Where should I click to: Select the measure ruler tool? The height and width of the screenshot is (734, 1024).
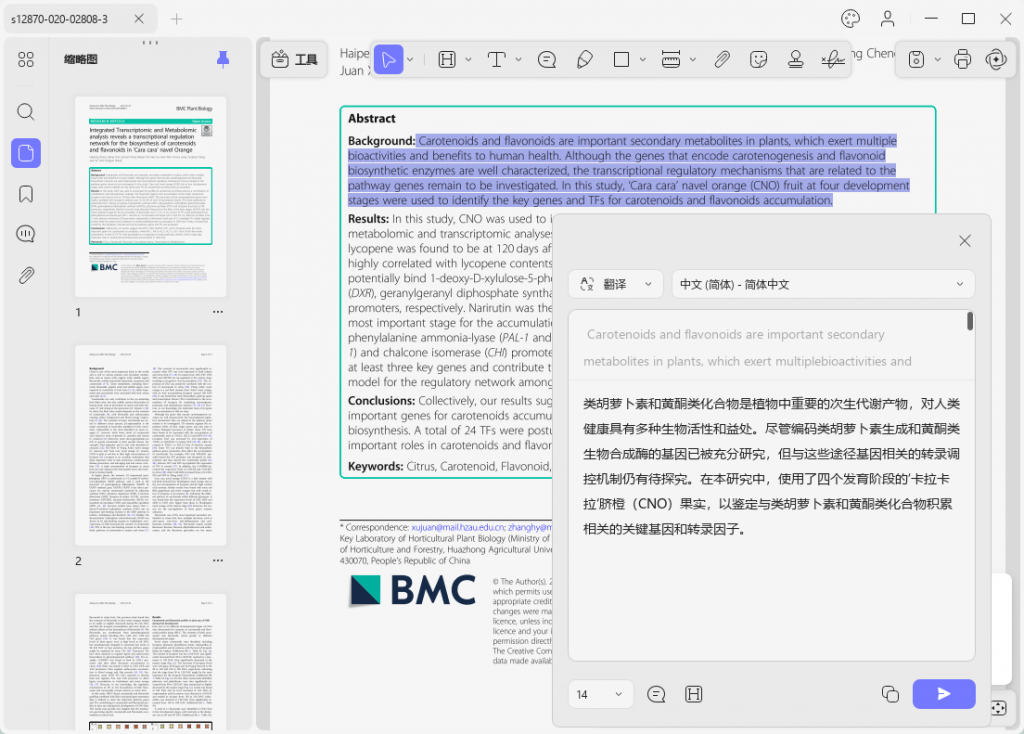click(x=671, y=59)
